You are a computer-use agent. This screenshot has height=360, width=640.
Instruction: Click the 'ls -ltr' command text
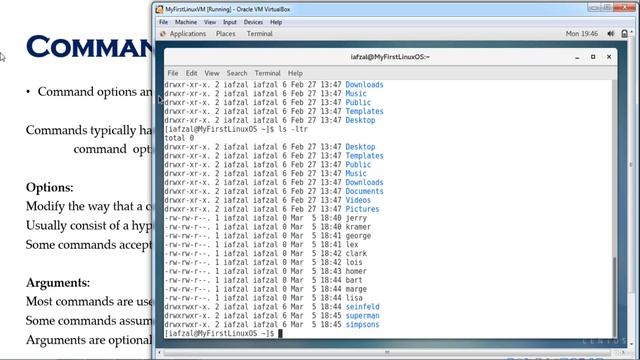[x=293, y=129]
